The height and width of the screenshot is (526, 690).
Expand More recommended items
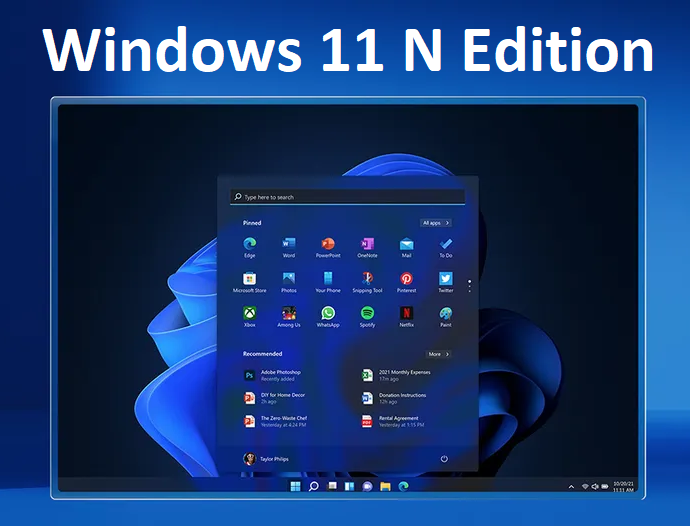click(x=438, y=354)
